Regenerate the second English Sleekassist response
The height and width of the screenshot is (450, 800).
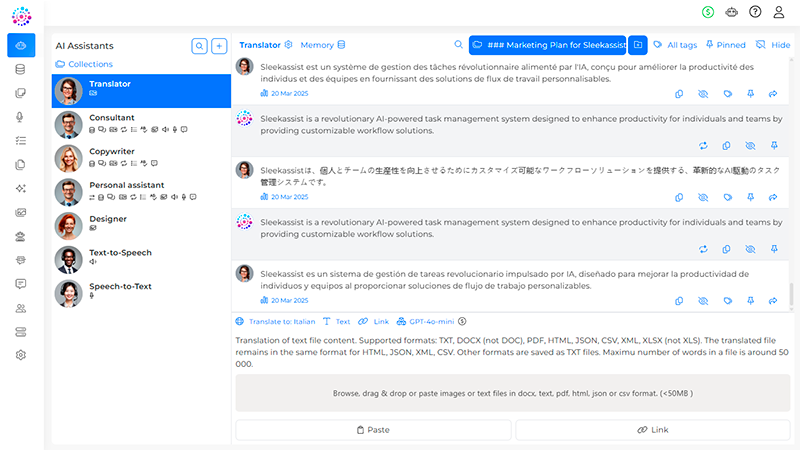point(703,249)
